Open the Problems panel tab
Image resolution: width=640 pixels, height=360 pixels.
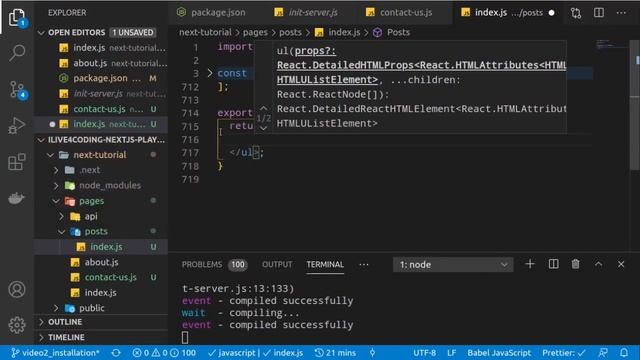pyautogui.click(x=214, y=264)
